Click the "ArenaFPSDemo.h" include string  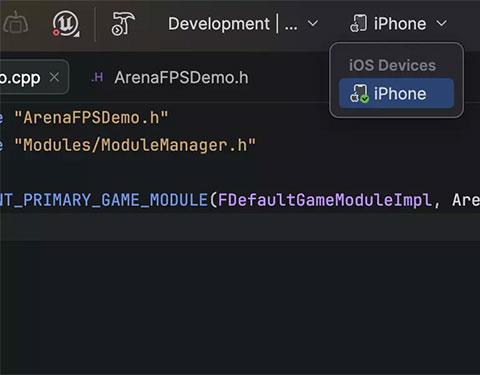click(x=91, y=118)
